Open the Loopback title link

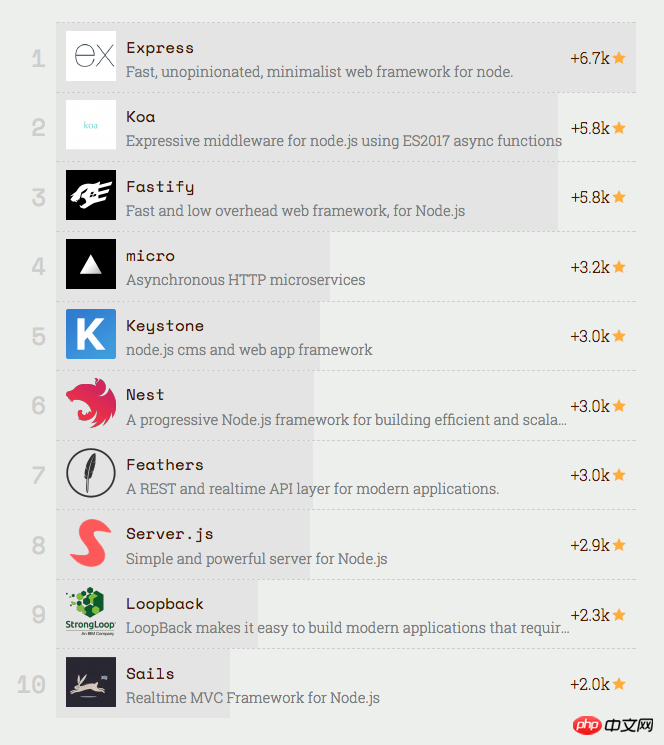[164, 604]
